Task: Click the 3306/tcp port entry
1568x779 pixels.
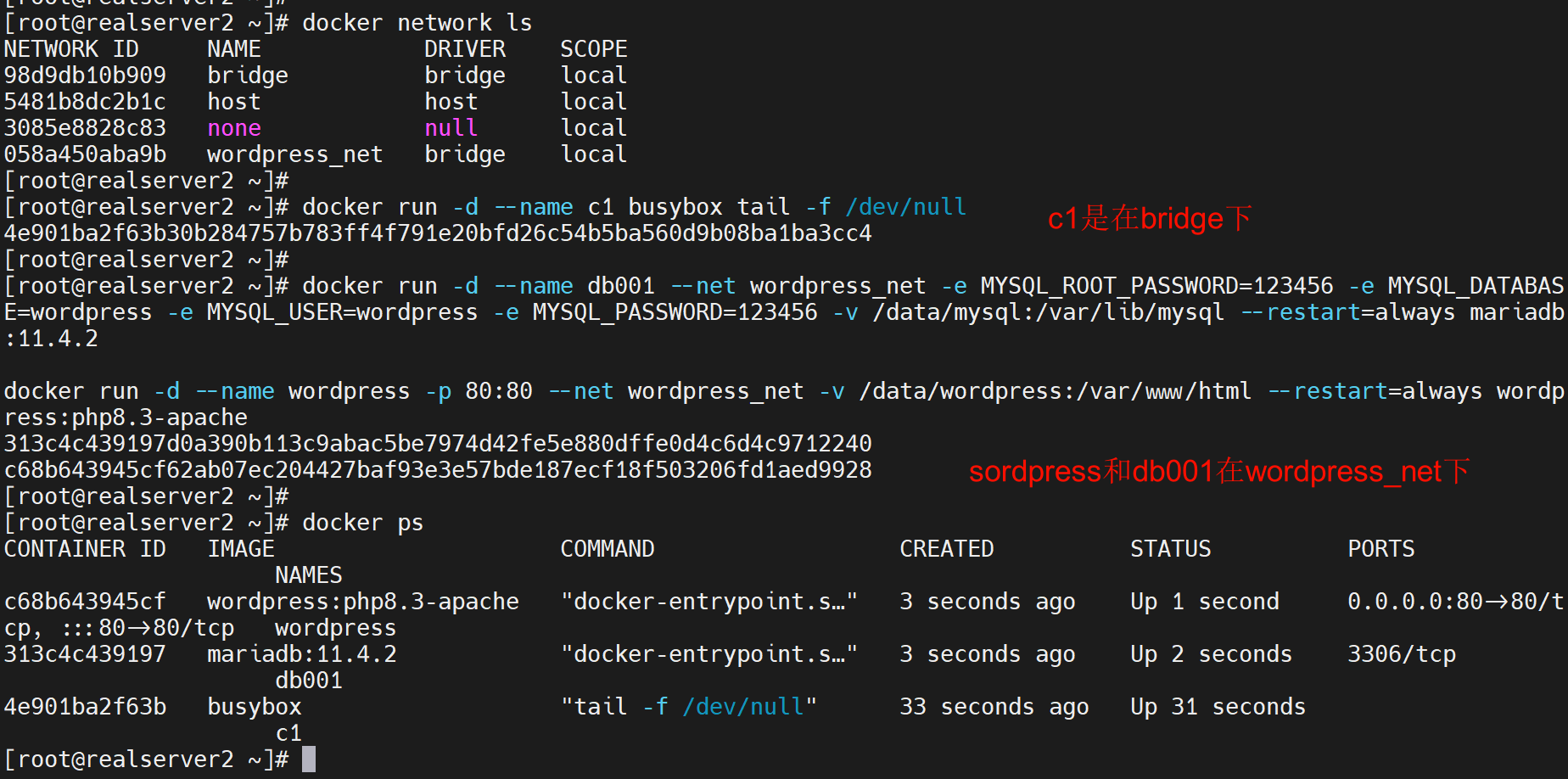Action: 1401,654
